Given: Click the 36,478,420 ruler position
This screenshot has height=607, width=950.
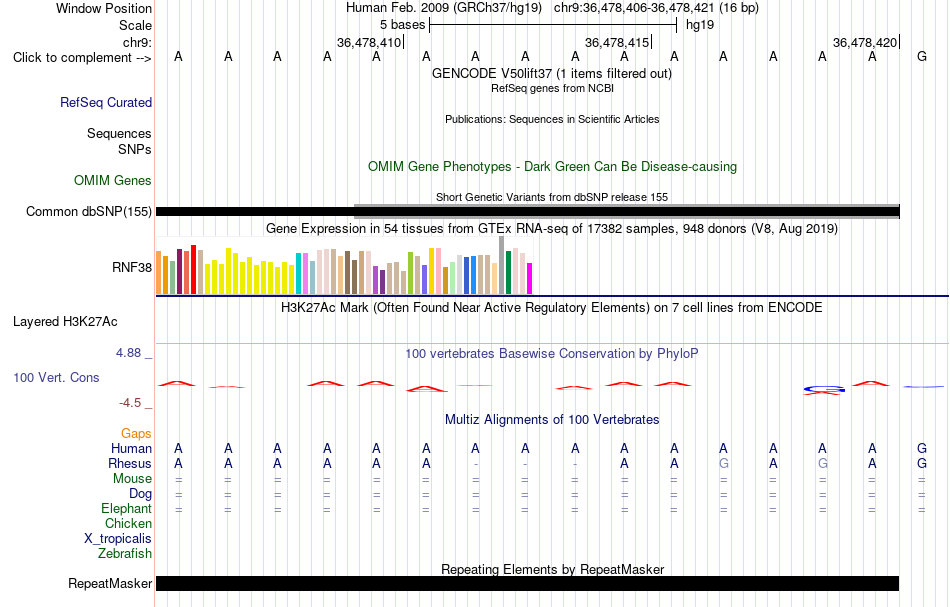Looking at the screenshot, I should pyautogui.click(x=865, y=42).
